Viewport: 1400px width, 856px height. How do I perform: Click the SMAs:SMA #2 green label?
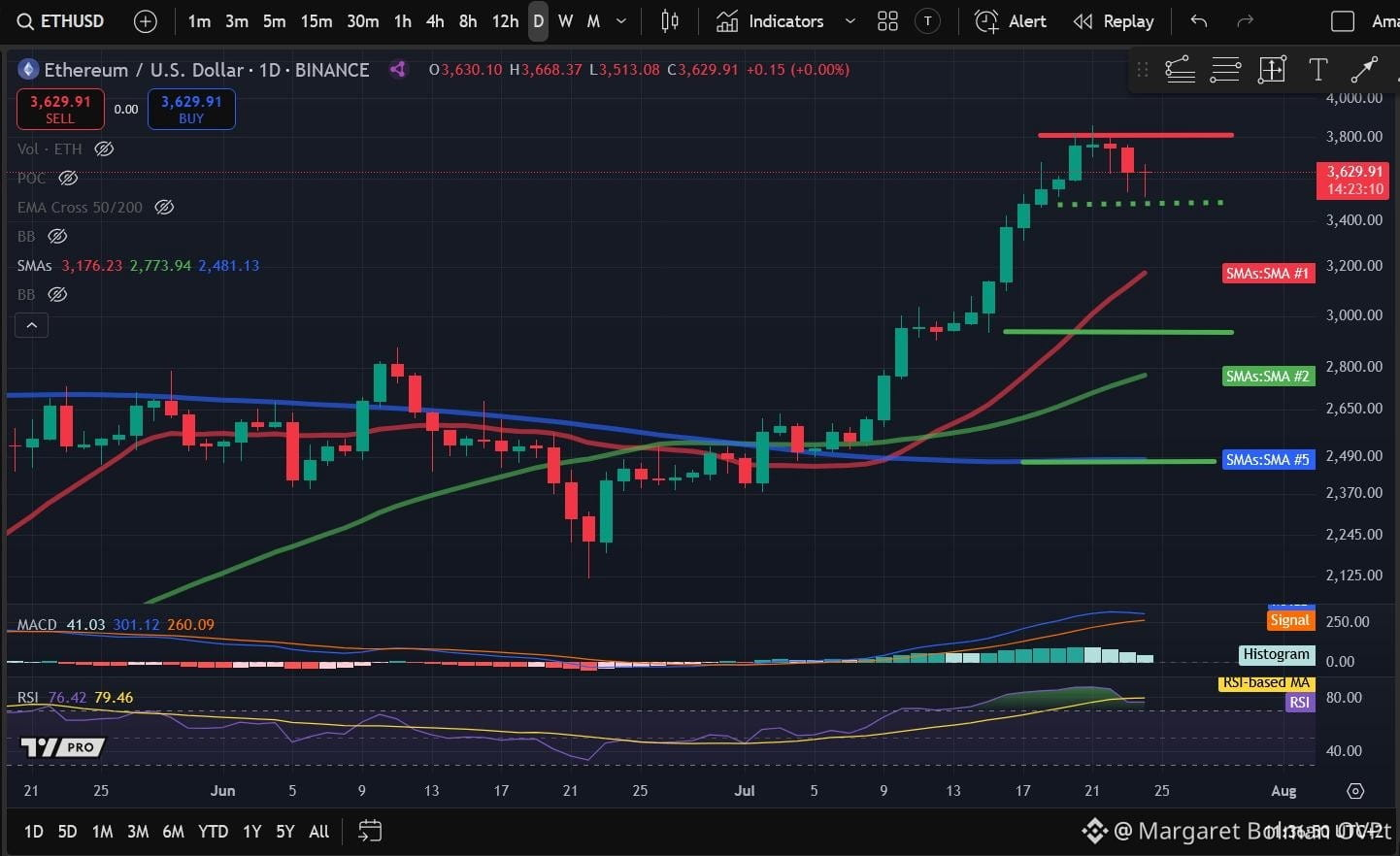pyautogui.click(x=1268, y=376)
